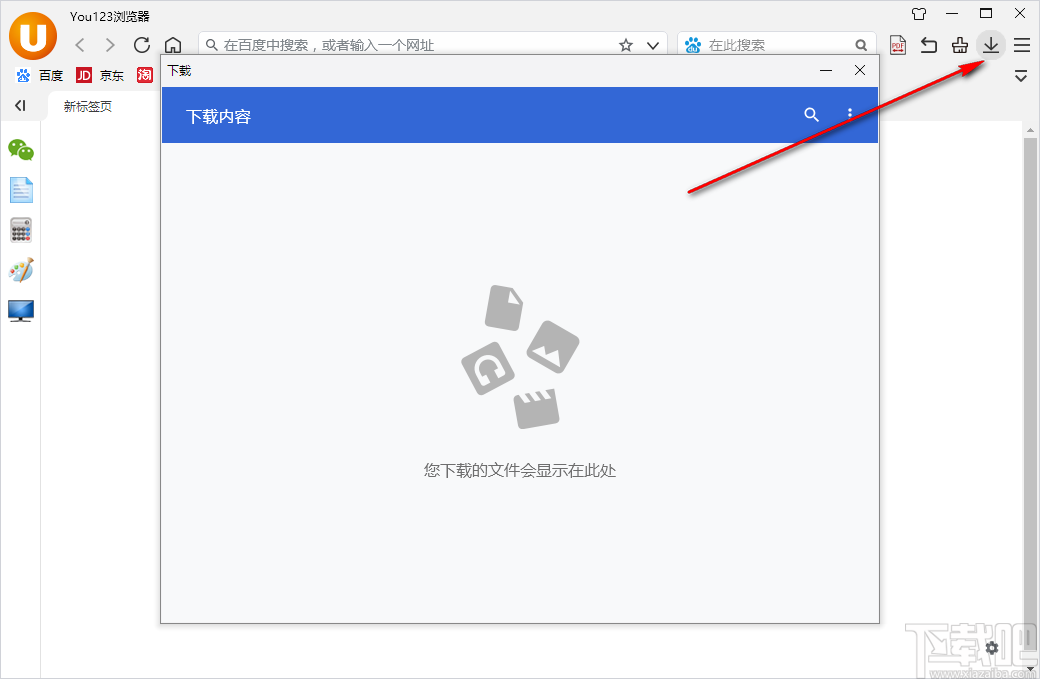Open the notepad icon in the sidebar
The image size is (1040, 679).
(21, 190)
